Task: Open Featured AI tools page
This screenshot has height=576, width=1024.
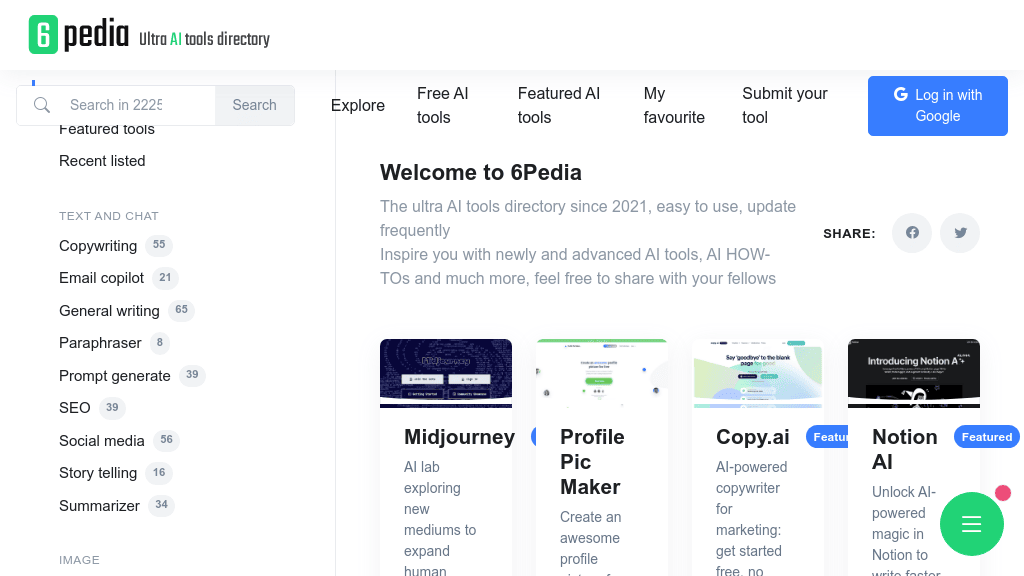Action: (x=559, y=105)
